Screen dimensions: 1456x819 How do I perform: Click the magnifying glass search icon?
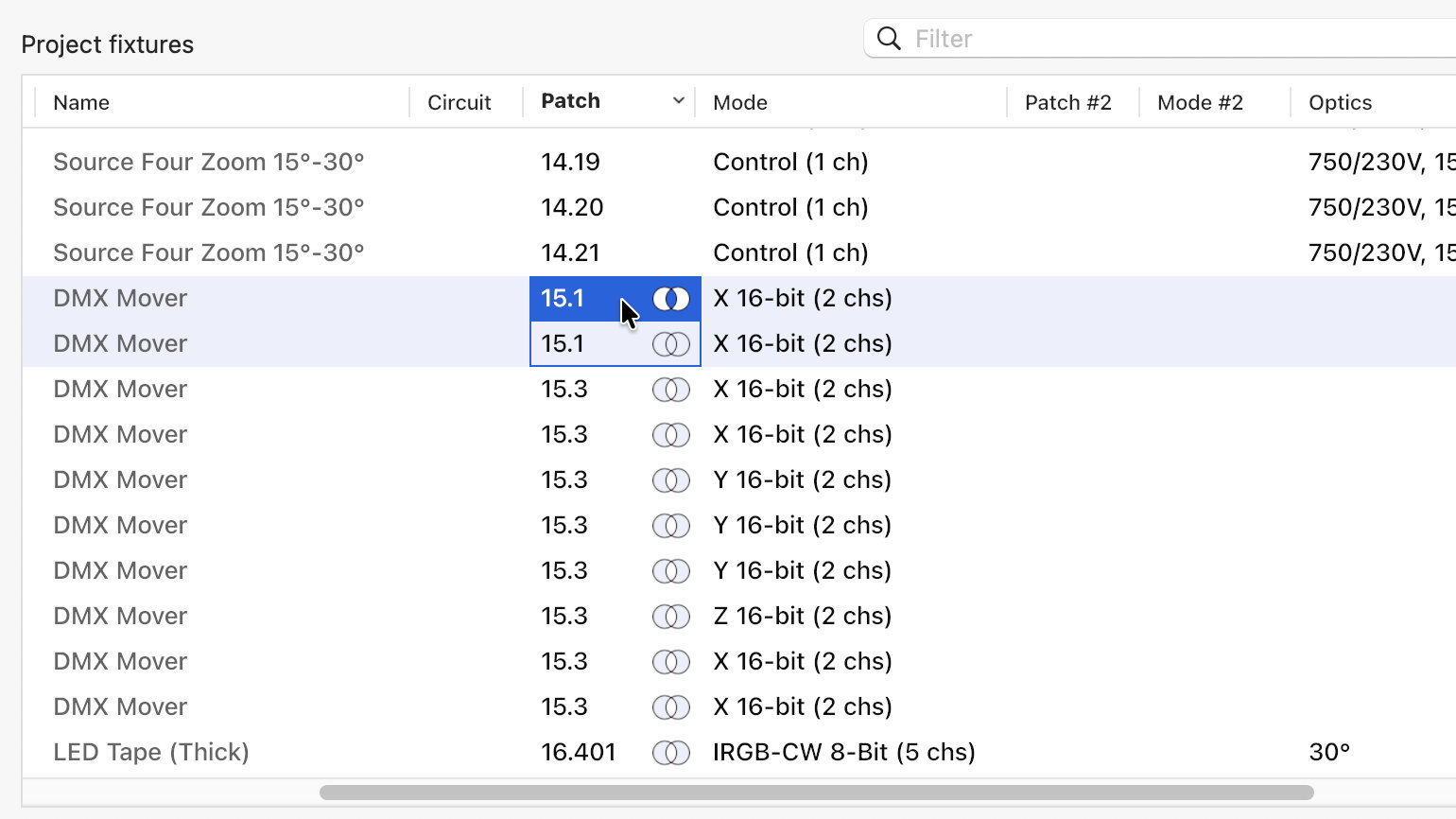(x=889, y=39)
